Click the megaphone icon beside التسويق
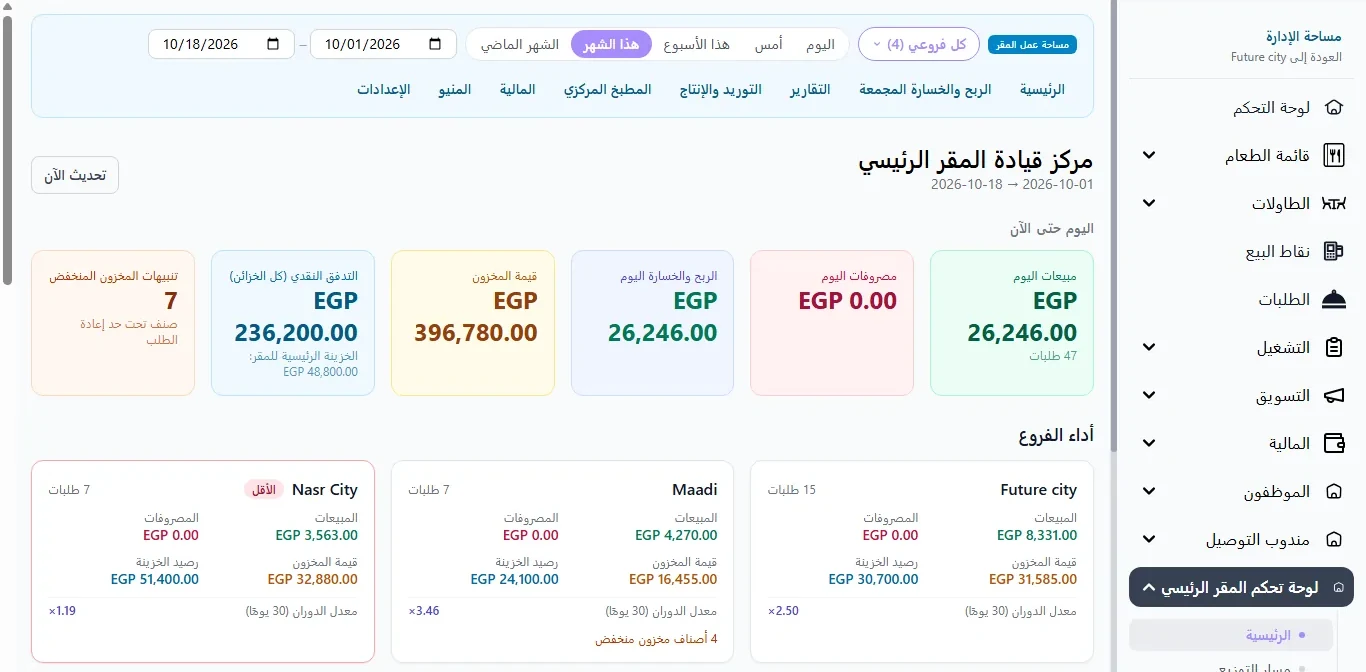This screenshot has height=672, width=1366. [1333, 395]
